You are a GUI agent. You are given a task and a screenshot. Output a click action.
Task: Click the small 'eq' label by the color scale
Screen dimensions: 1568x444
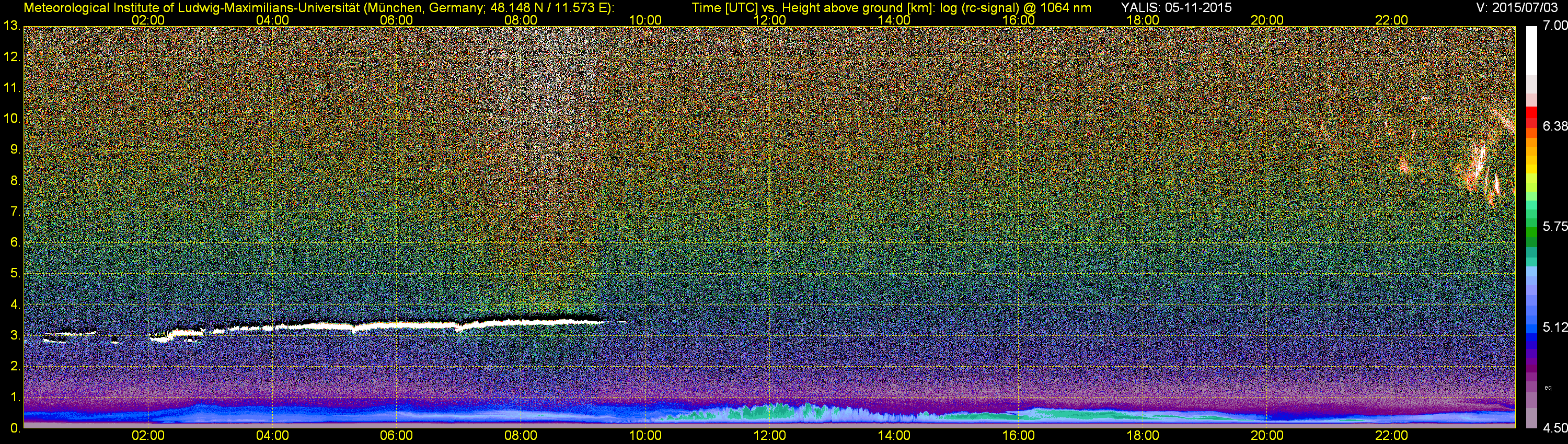click(1548, 388)
